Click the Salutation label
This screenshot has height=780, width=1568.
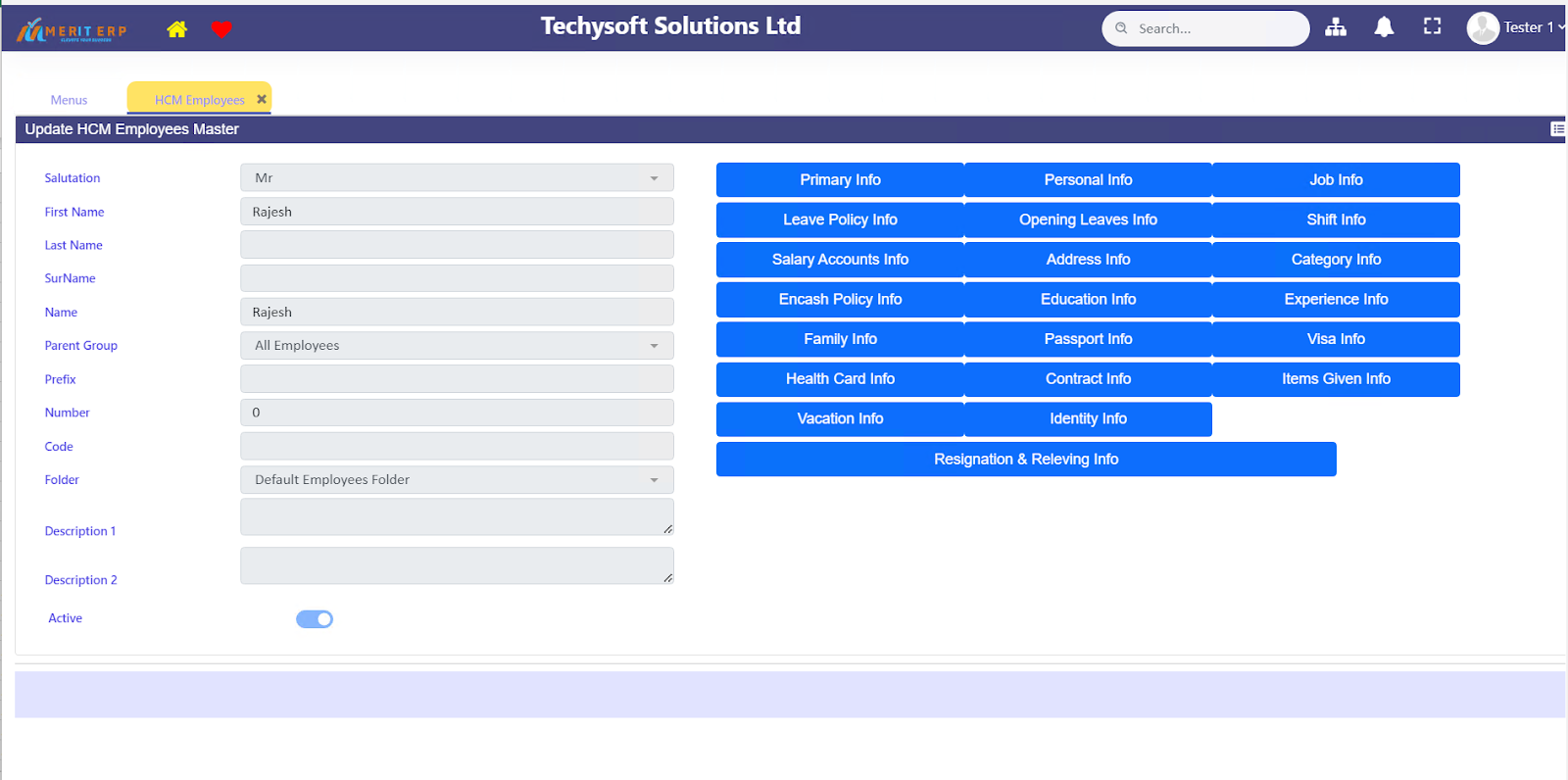(73, 178)
